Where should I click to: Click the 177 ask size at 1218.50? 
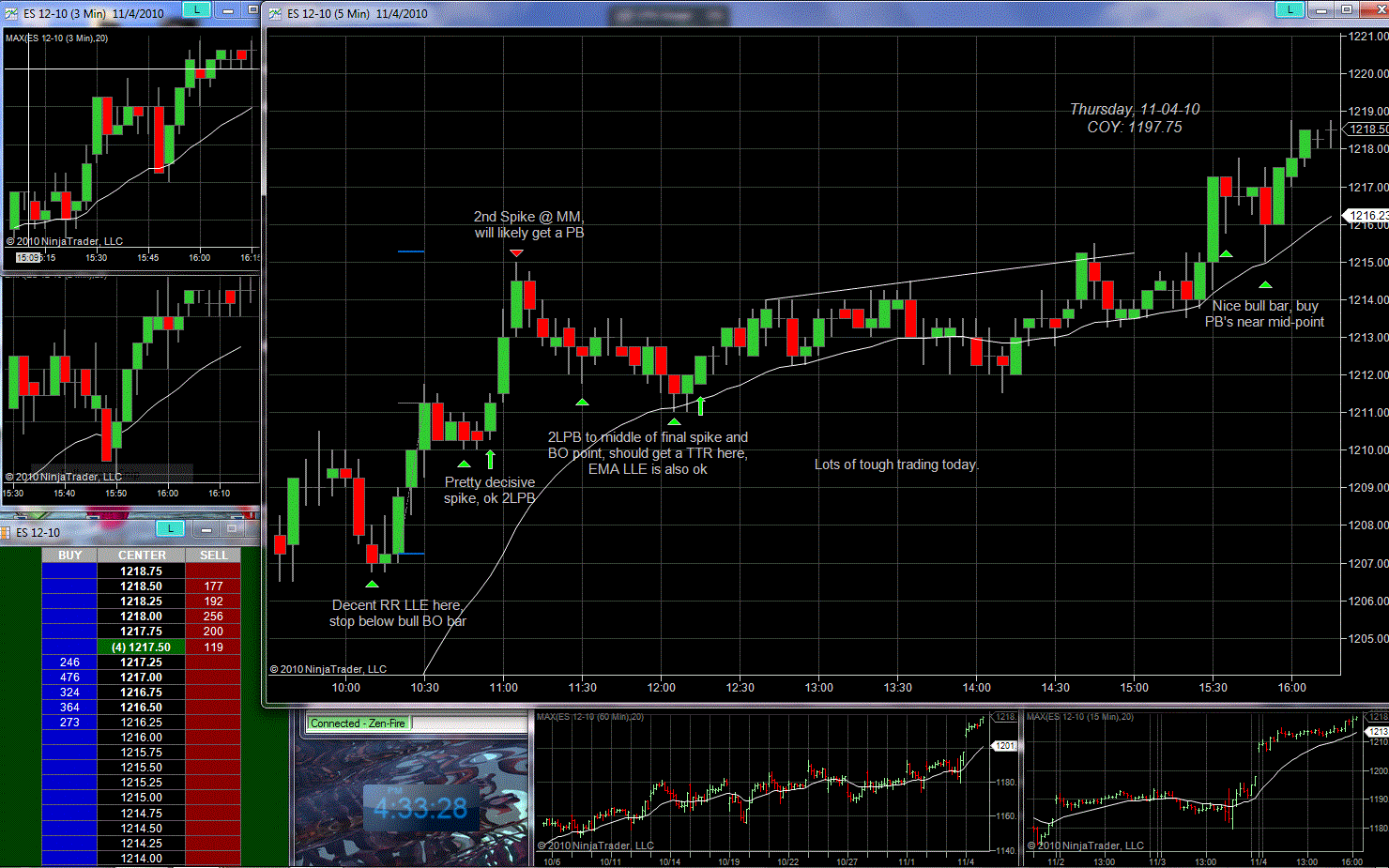[x=213, y=586]
